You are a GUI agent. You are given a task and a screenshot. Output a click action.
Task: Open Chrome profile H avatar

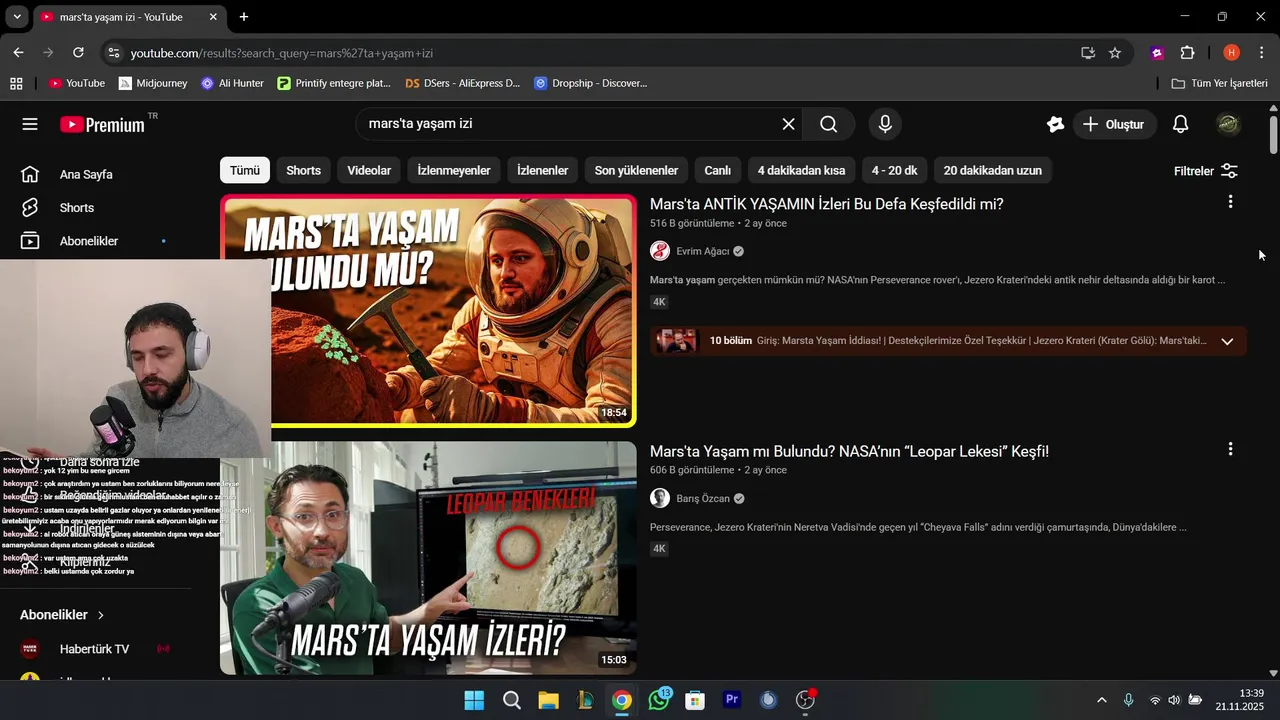tap(1231, 53)
